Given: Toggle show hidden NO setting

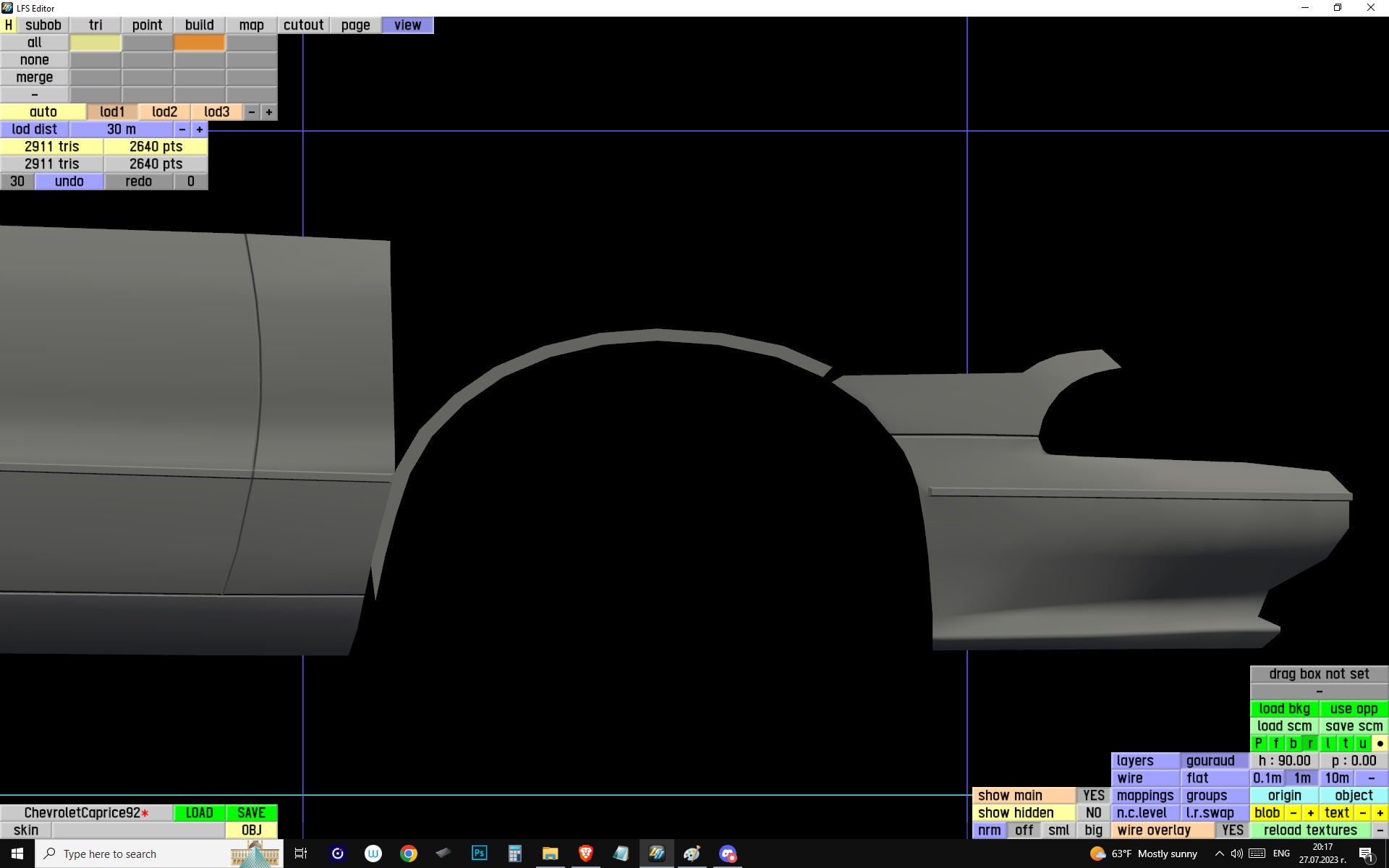Looking at the screenshot, I should tap(1093, 813).
